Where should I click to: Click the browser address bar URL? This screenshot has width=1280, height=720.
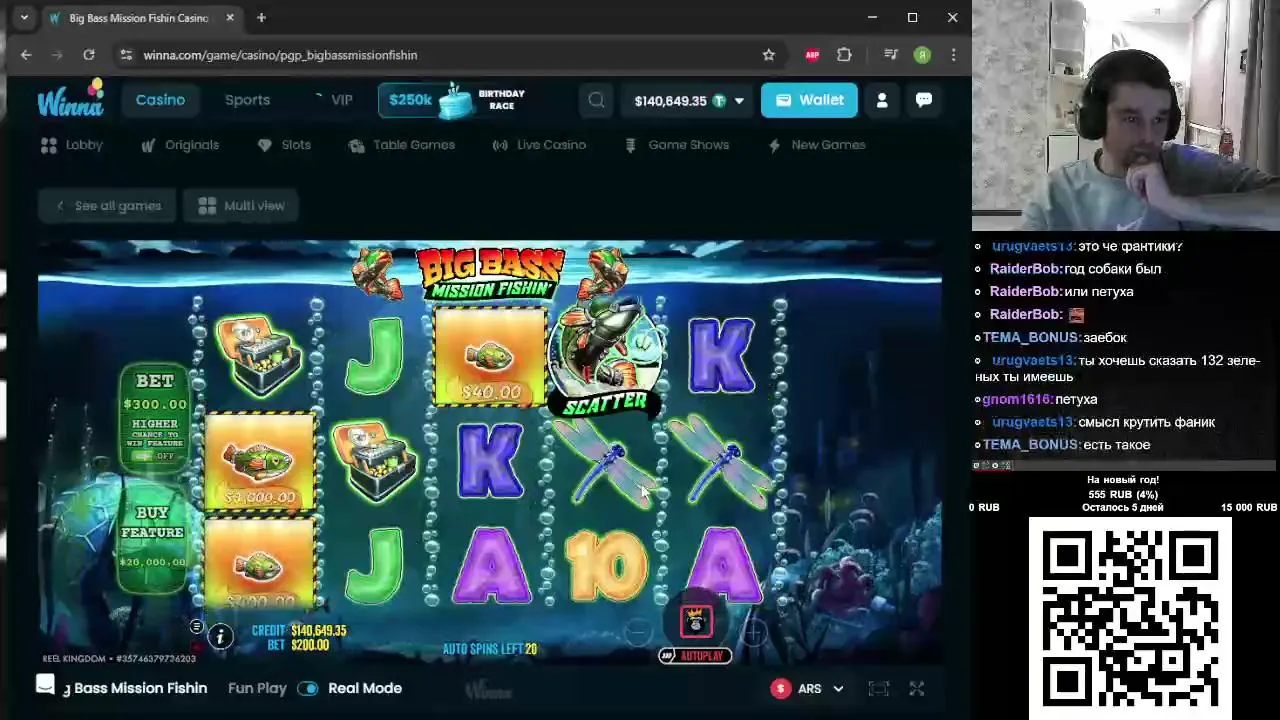(280, 55)
